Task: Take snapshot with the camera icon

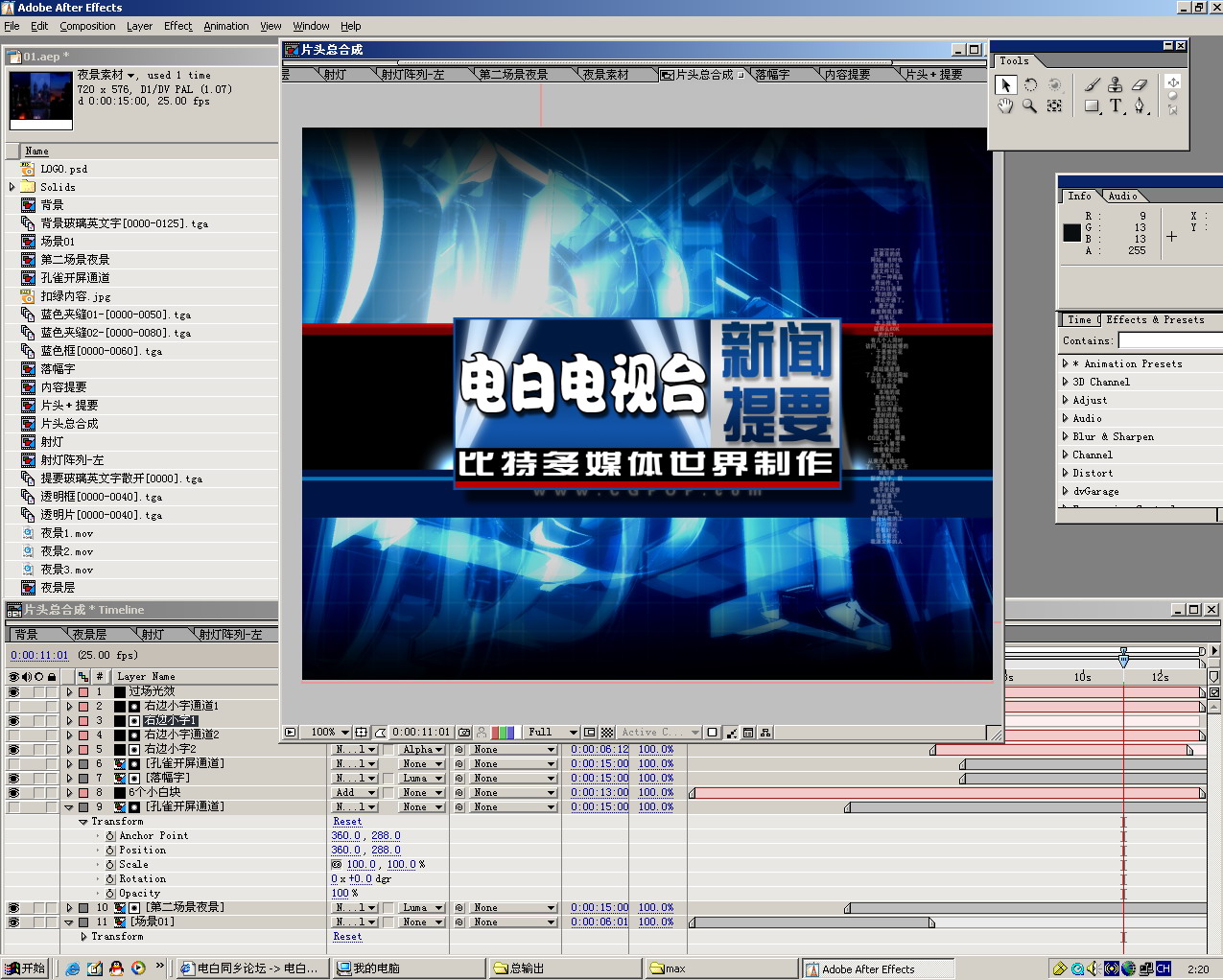Action: (x=464, y=733)
